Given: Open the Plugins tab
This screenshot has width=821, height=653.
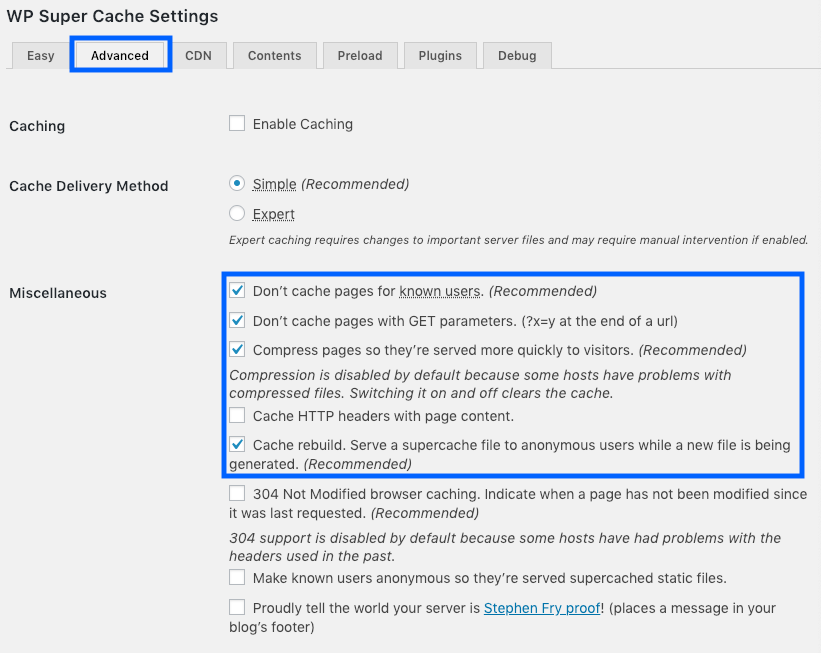Looking at the screenshot, I should coord(440,56).
